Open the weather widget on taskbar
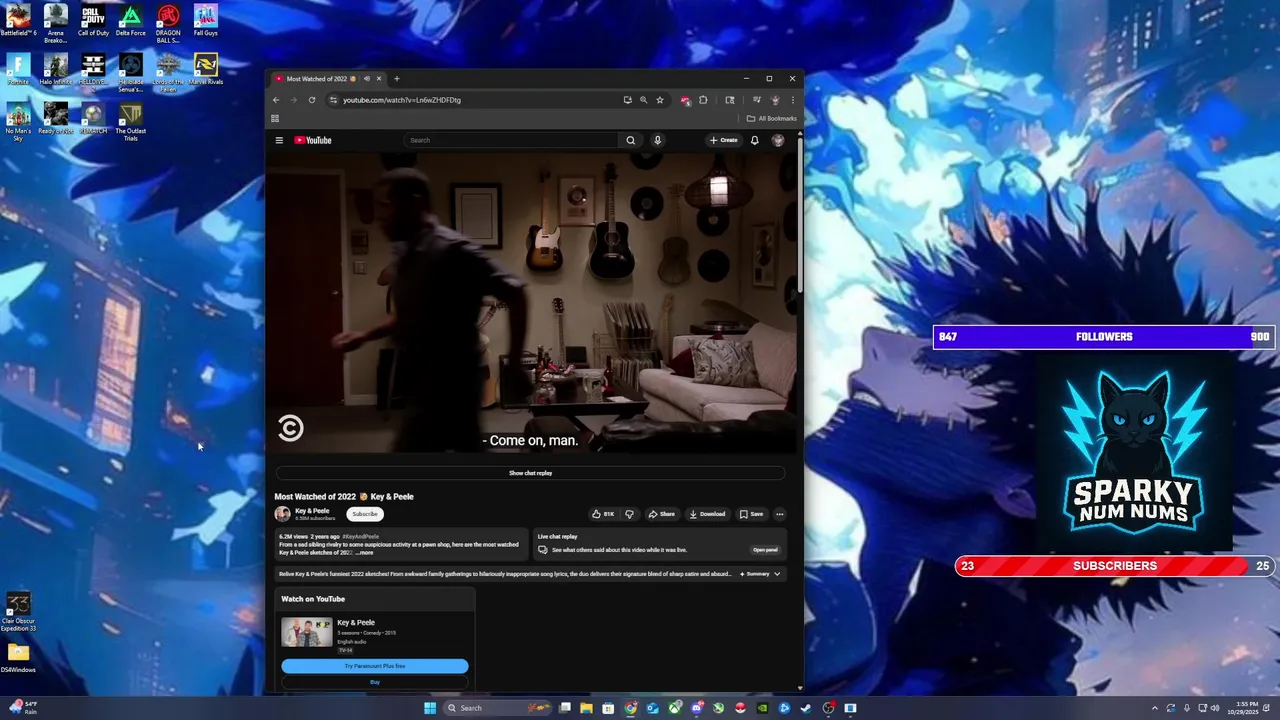 tap(22, 708)
